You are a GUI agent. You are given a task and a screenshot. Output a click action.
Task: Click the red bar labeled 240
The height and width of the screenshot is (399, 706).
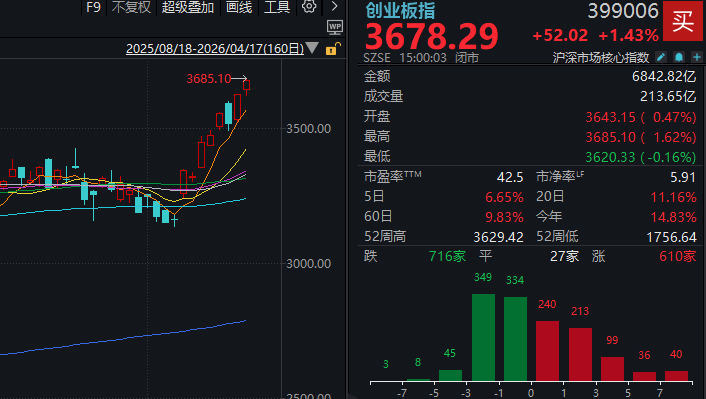[x=547, y=351]
